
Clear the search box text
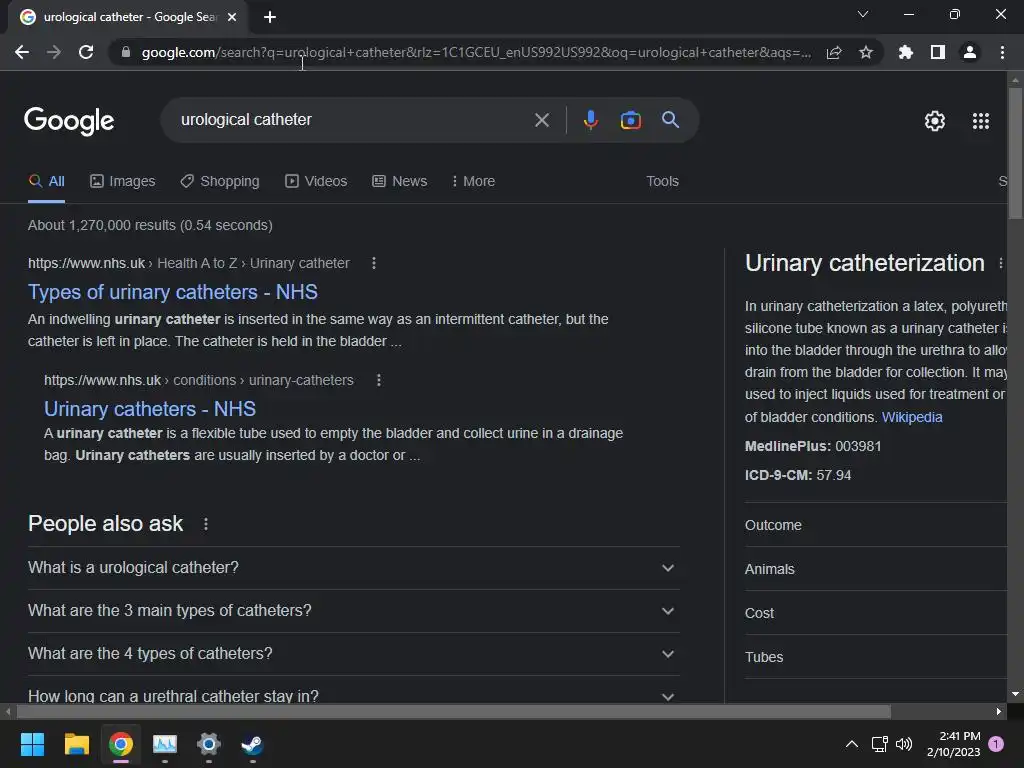tap(541, 120)
